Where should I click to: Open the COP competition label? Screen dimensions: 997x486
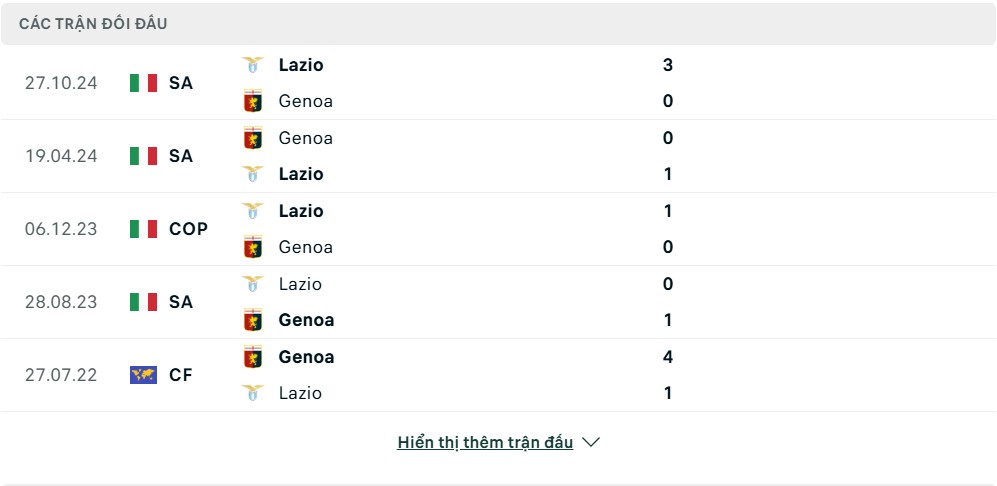tap(188, 229)
